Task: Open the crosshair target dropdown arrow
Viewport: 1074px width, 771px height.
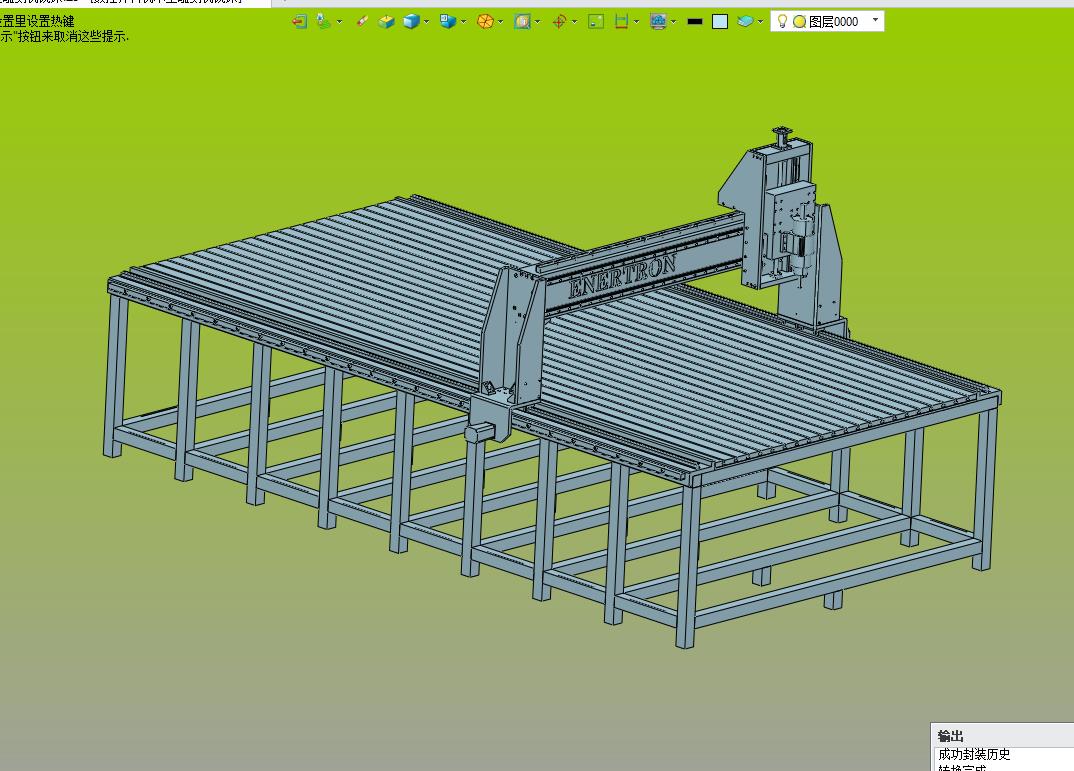Action: click(x=575, y=22)
